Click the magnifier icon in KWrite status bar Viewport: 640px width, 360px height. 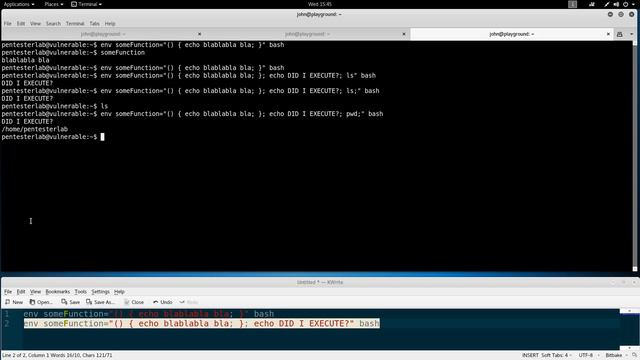(634, 355)
